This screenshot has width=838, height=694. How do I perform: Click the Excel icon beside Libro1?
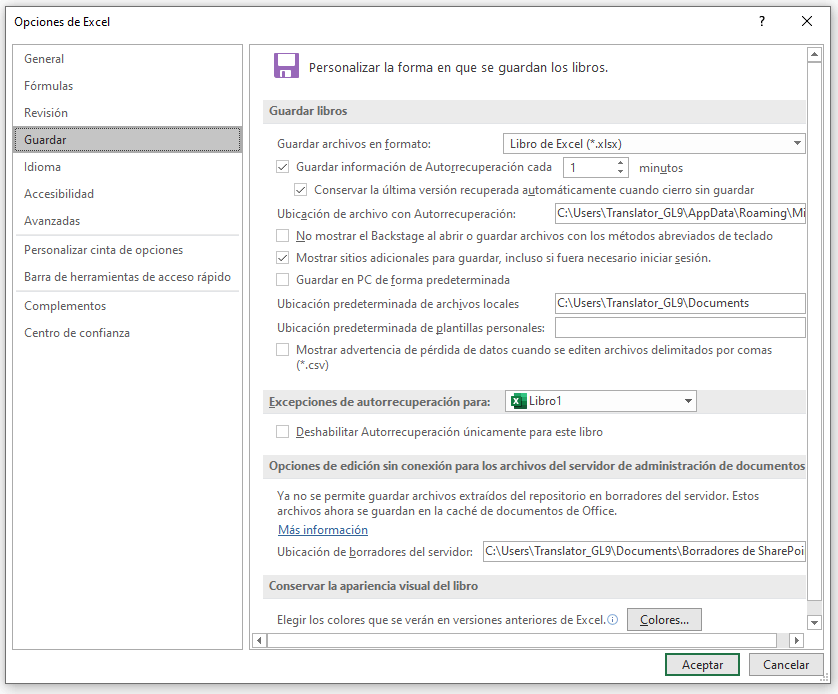(518, 401)
